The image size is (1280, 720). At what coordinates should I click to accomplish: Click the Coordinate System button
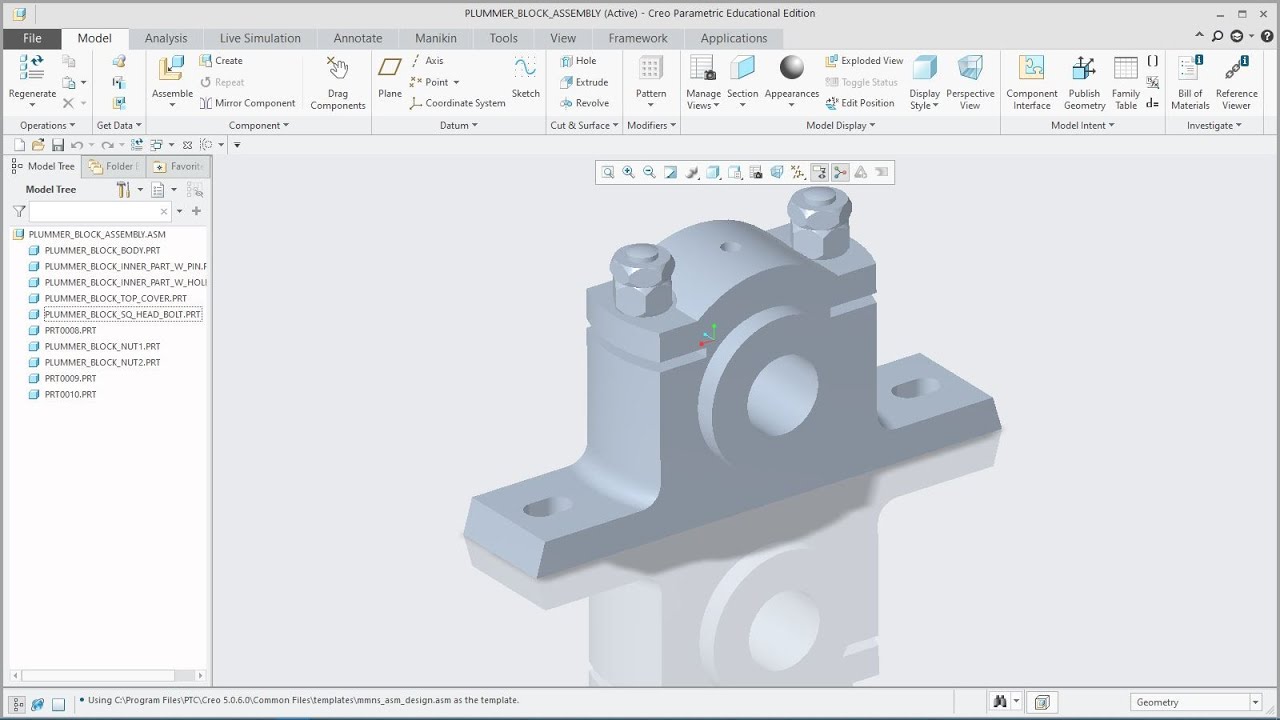pos(457,103)
